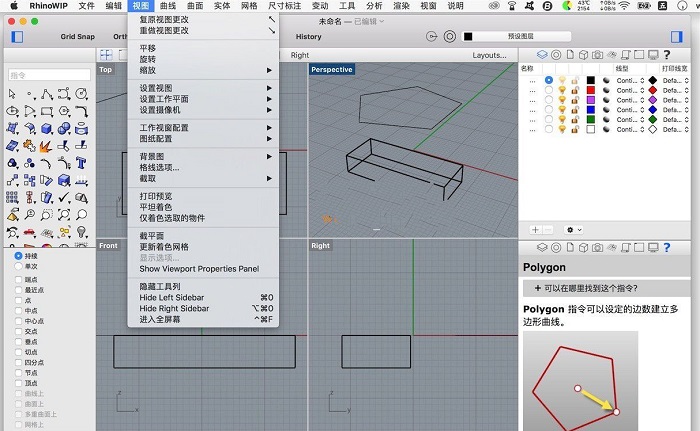
Task: Choose the rectangle curve tool
Action: (x=46, y=111)
